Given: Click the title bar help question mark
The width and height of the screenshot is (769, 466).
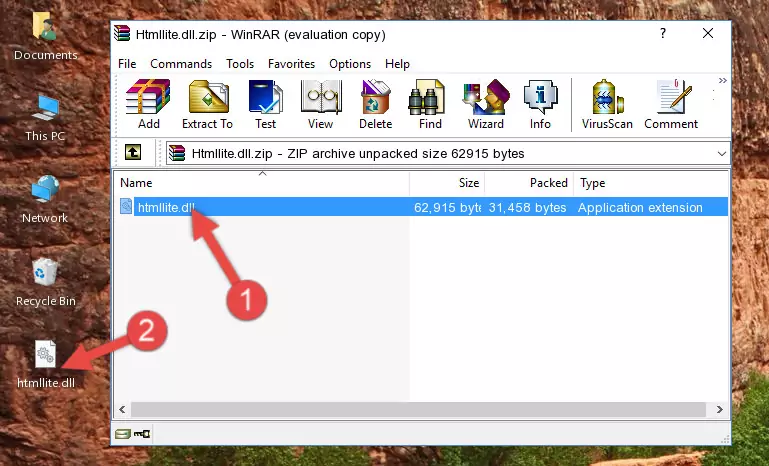Looking at the screenshot, I should [x=663, y=33].
